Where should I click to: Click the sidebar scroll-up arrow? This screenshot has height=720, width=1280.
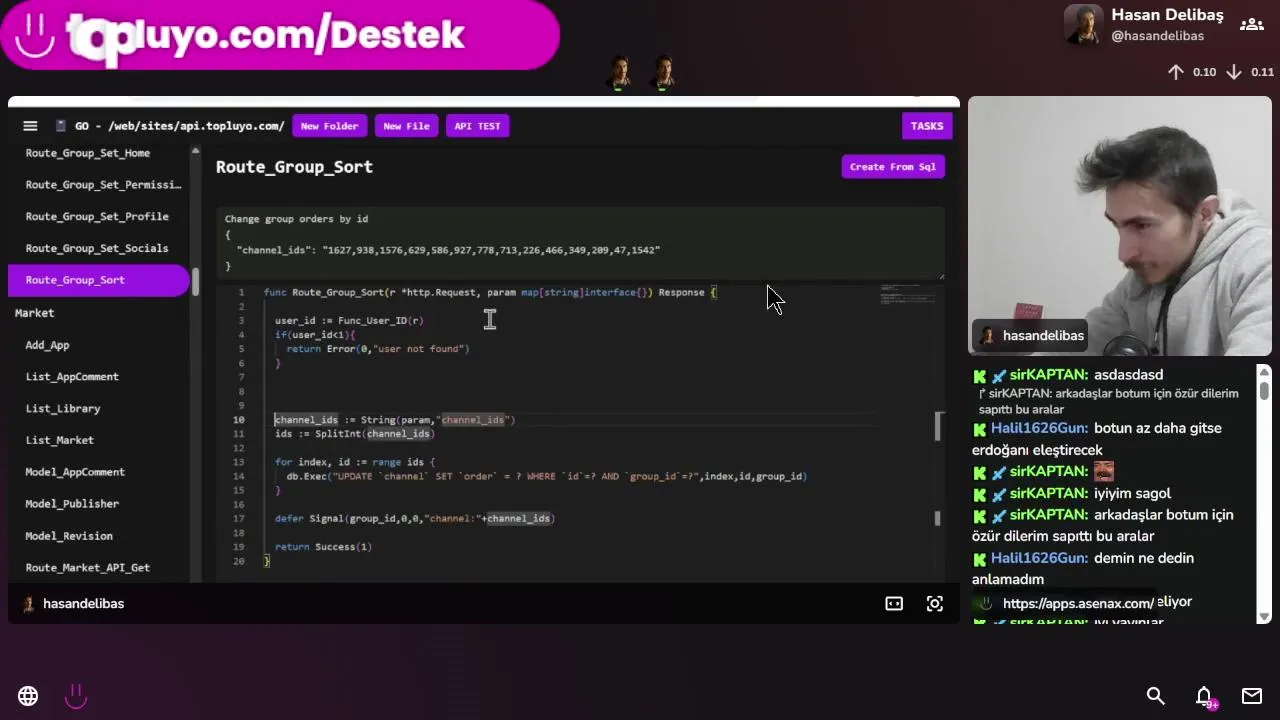pos(195,152)
